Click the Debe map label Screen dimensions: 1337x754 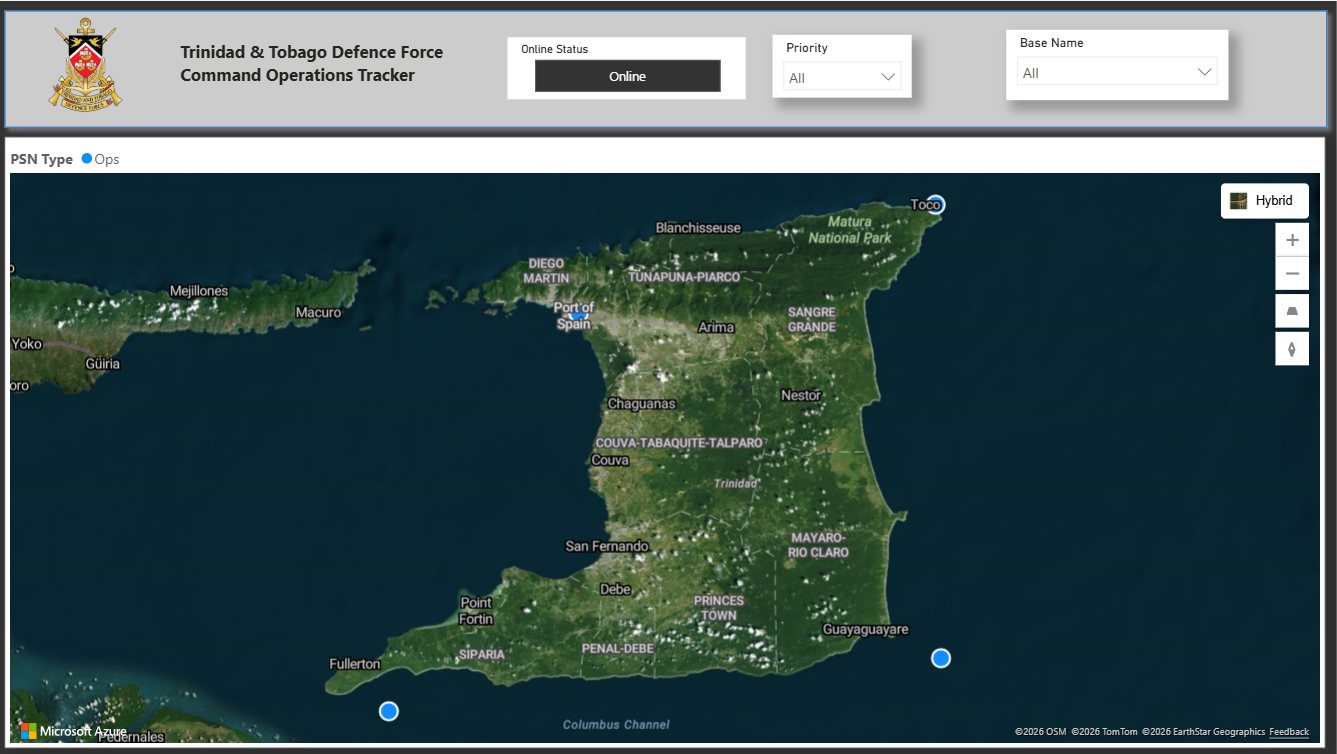[x=615, y=590]
